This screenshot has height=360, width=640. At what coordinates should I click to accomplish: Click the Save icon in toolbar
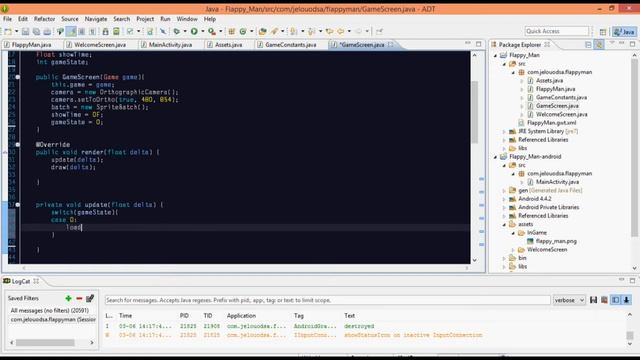tap(25, 31)
